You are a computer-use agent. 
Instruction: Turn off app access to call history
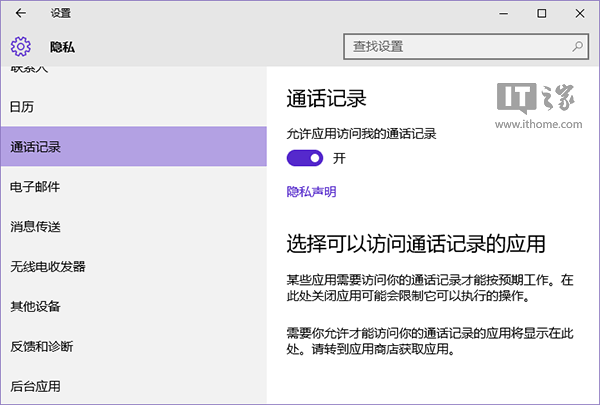tap(305, 158)
